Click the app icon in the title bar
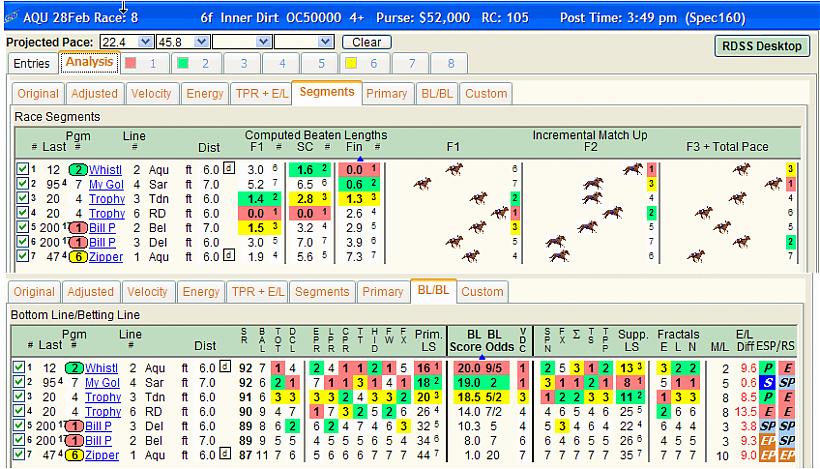The width and height of the screenshot is (820, 469). point(12,17)
